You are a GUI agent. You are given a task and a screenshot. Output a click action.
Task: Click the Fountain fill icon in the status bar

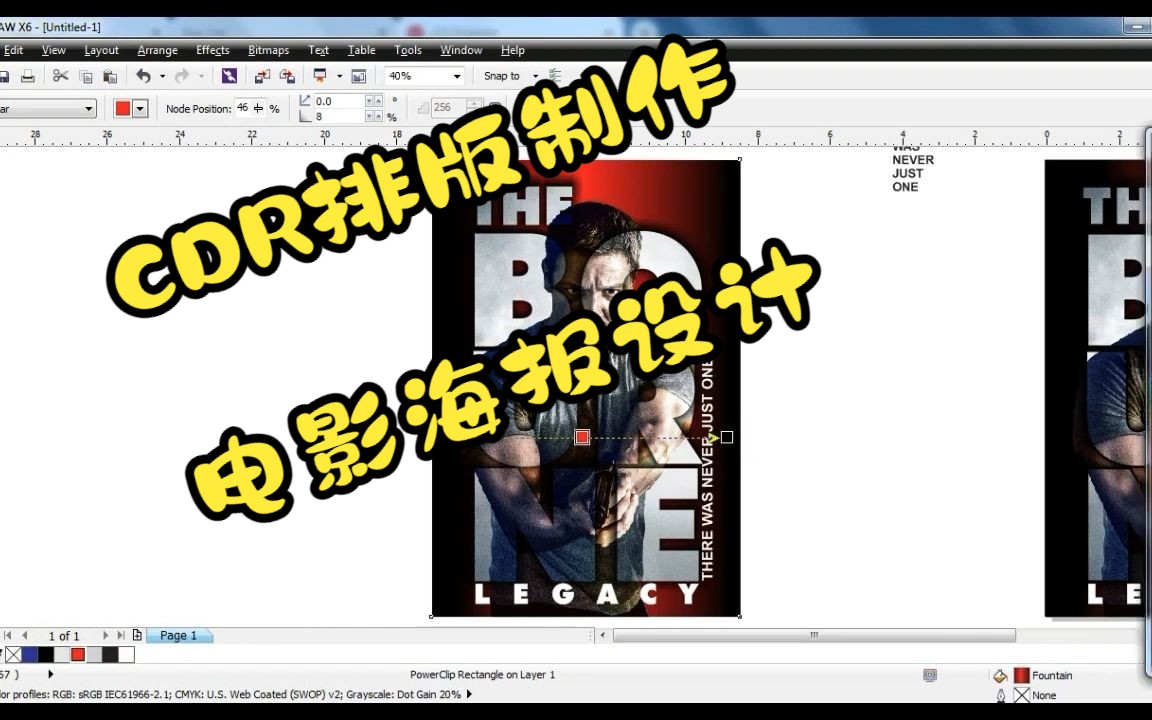[1021, 675]
